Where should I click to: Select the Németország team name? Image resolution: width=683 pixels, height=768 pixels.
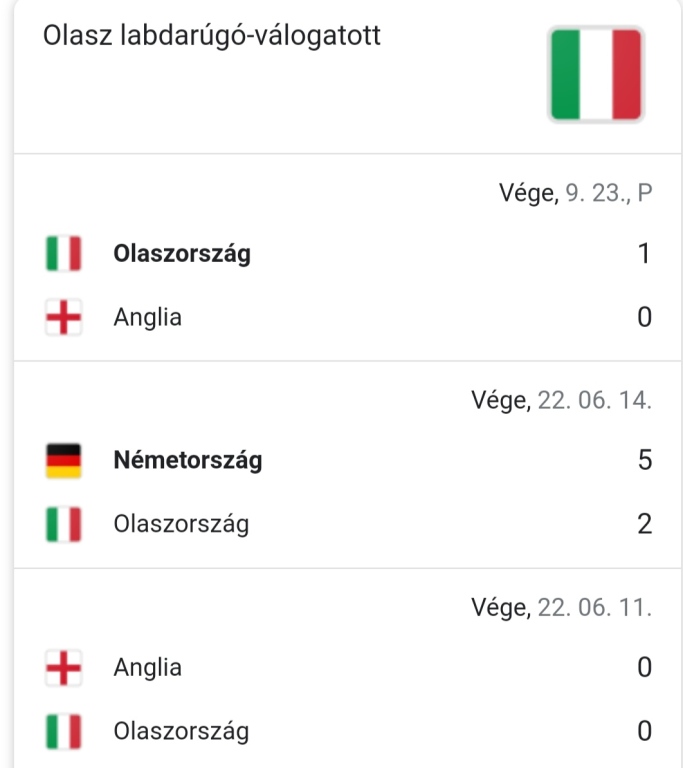click(x=188, y=460)
